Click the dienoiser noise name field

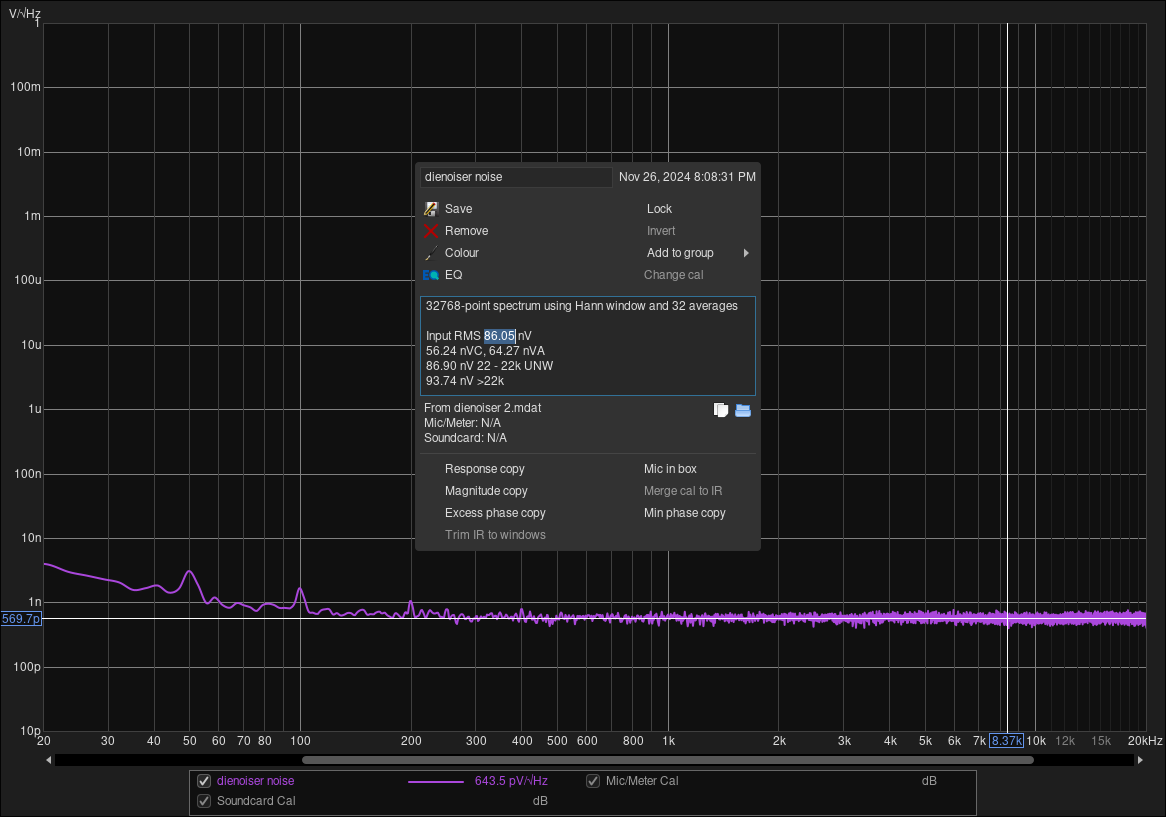click(516, 177)
